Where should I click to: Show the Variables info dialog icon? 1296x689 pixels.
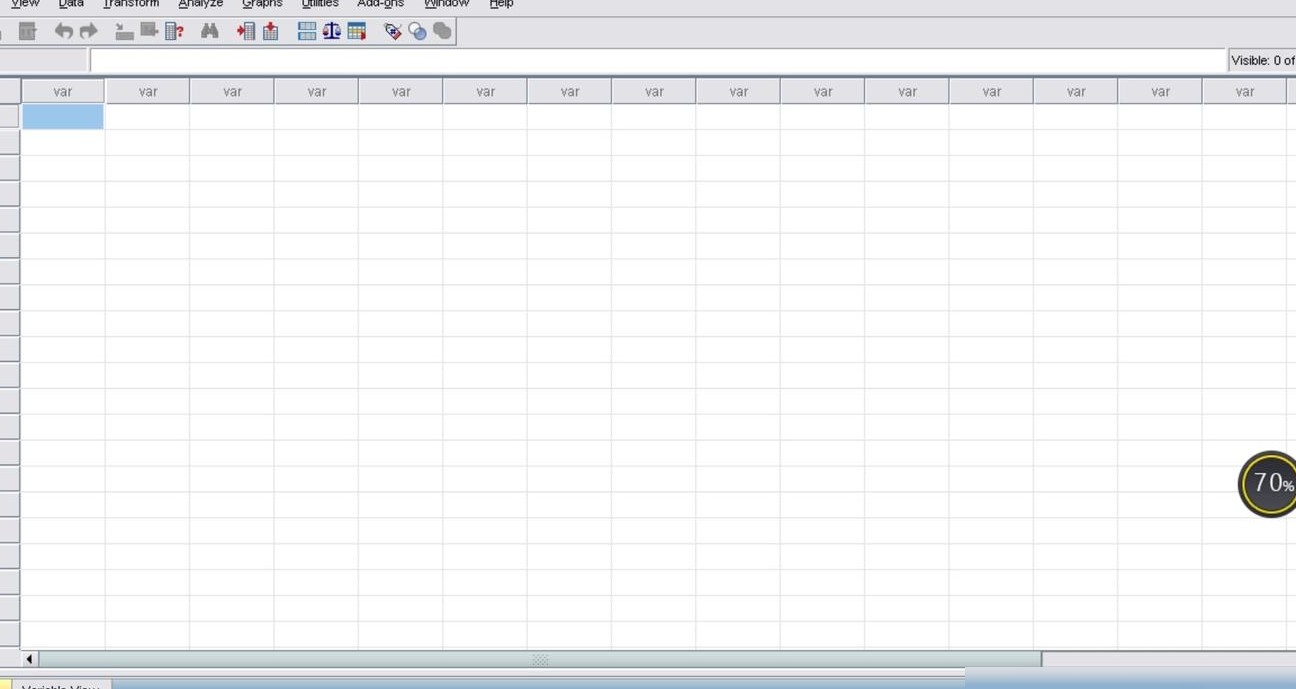(x=174, y=31)
